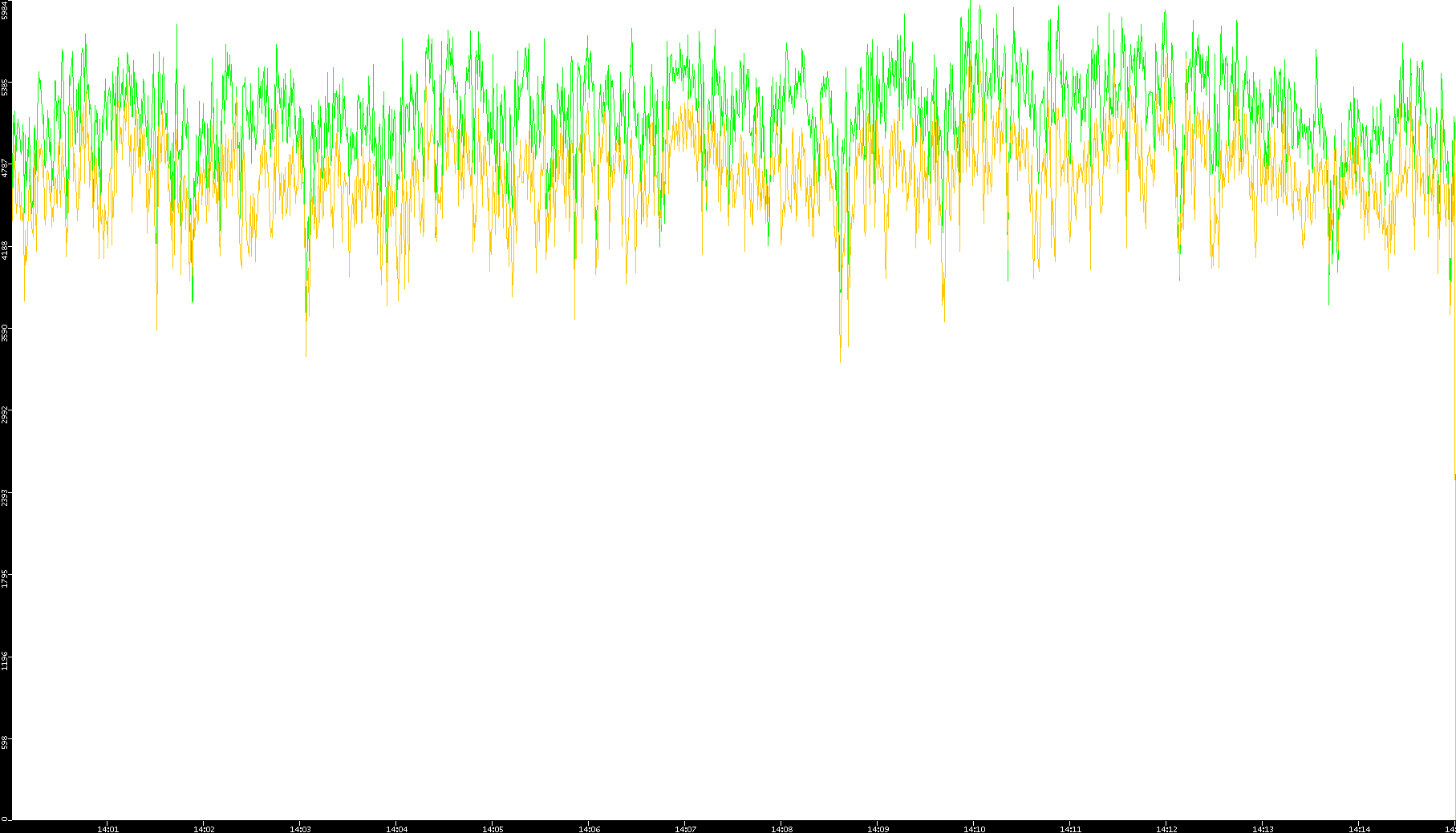Image resolution: width=1456 pixels, height=833 pixels.
Task: Click the 14:13 tick label
Action: 1263,829
